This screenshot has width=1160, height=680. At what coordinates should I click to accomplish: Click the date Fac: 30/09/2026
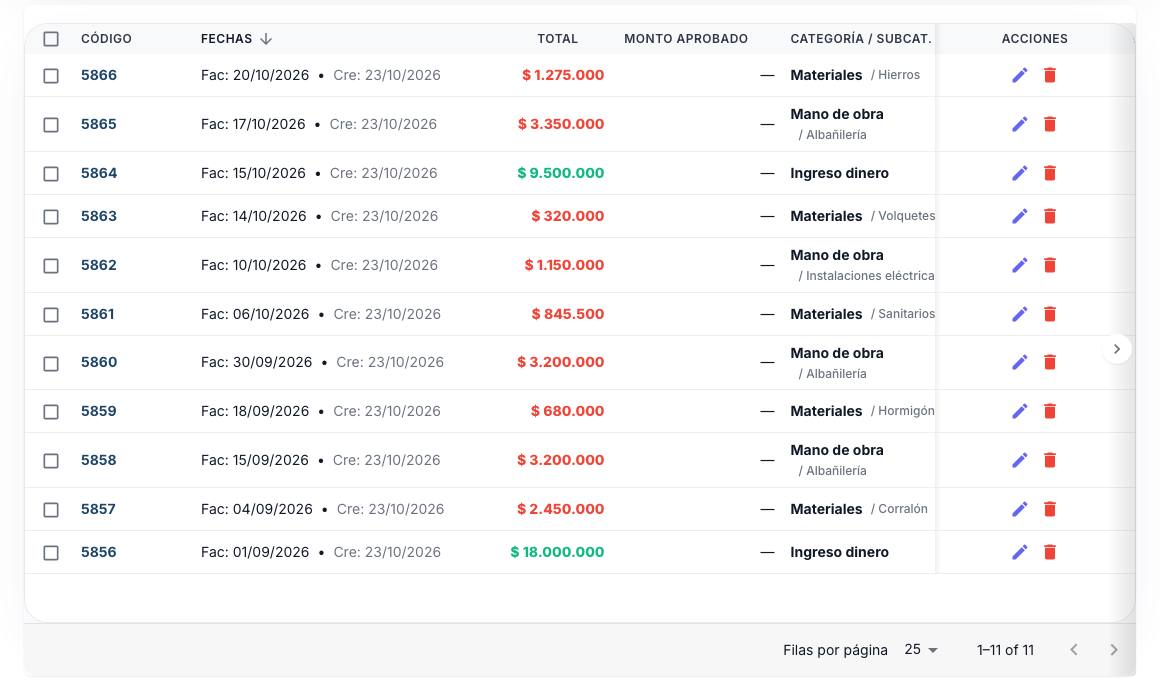click(x=257, y=362)
